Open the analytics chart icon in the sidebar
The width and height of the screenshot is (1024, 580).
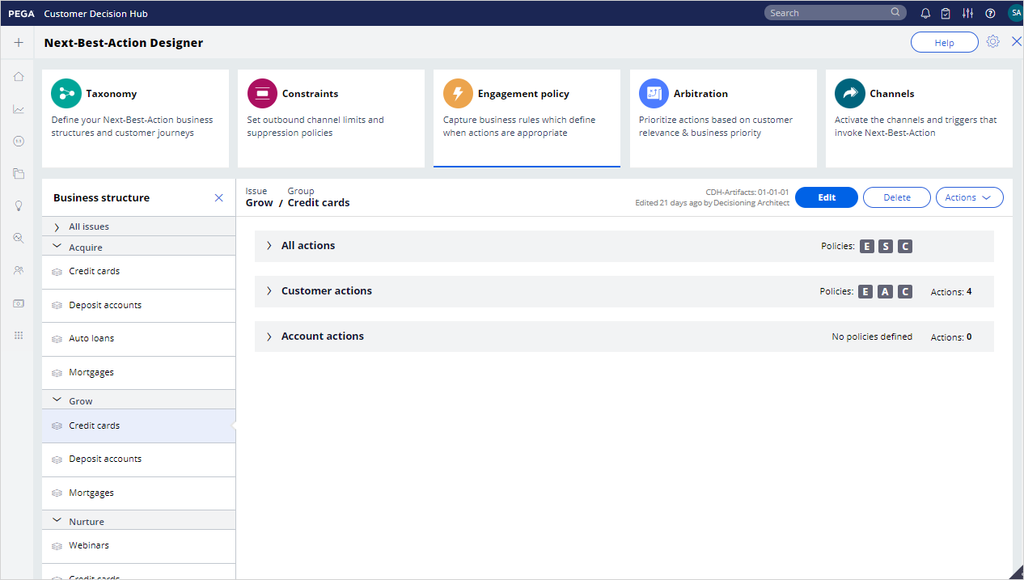(x=18, y=109)
